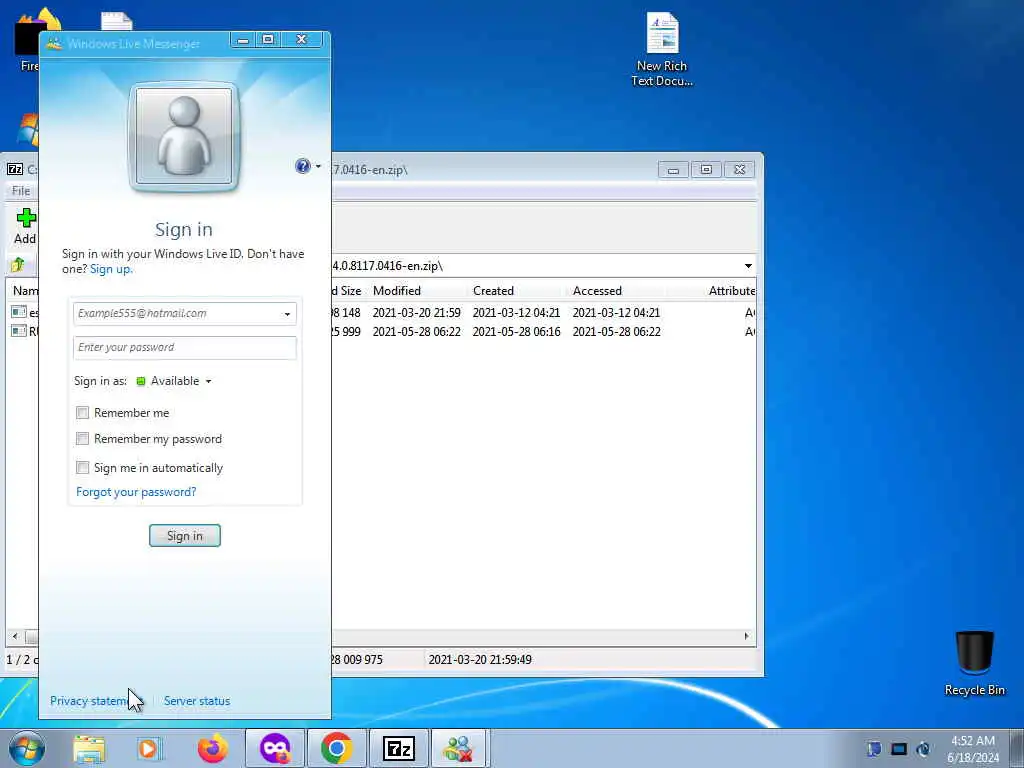Click the status bar size 28 009 975
Image resolution: width=1024 pixels, height=768 pixels.
point(357,660)
